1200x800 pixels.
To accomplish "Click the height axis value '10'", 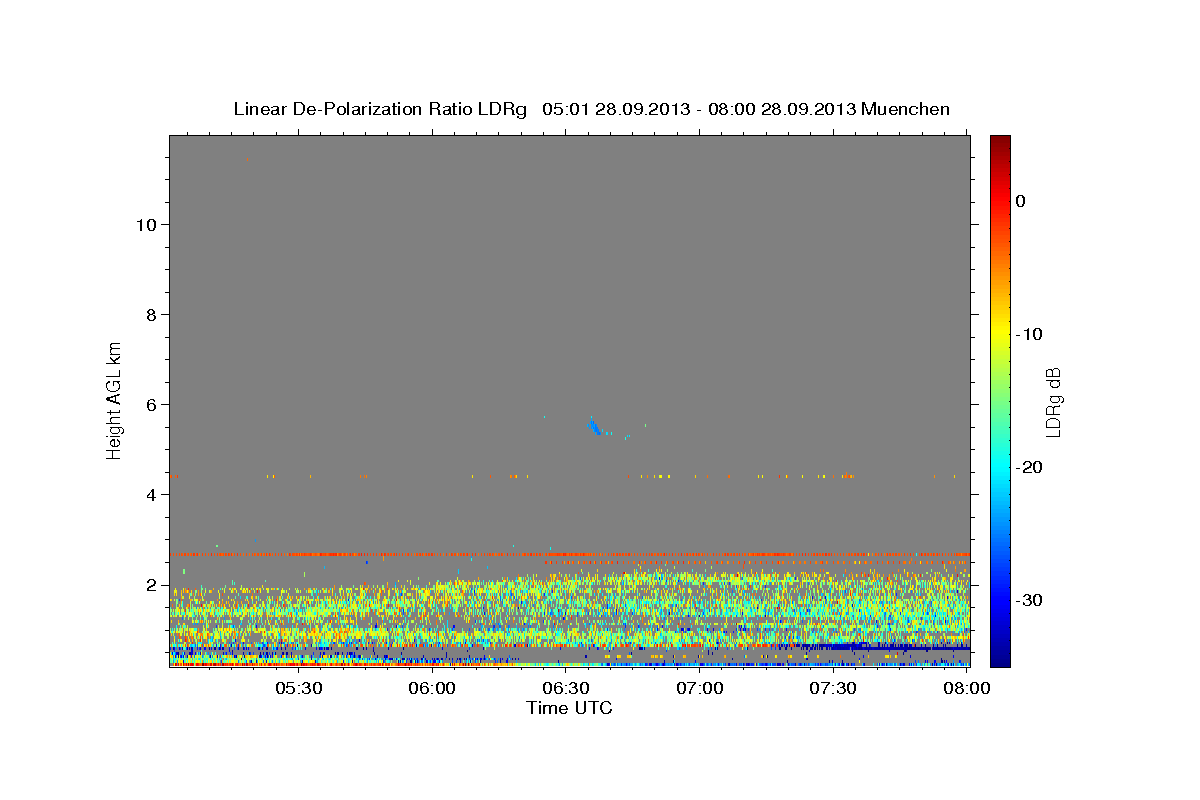I will 145,224.
